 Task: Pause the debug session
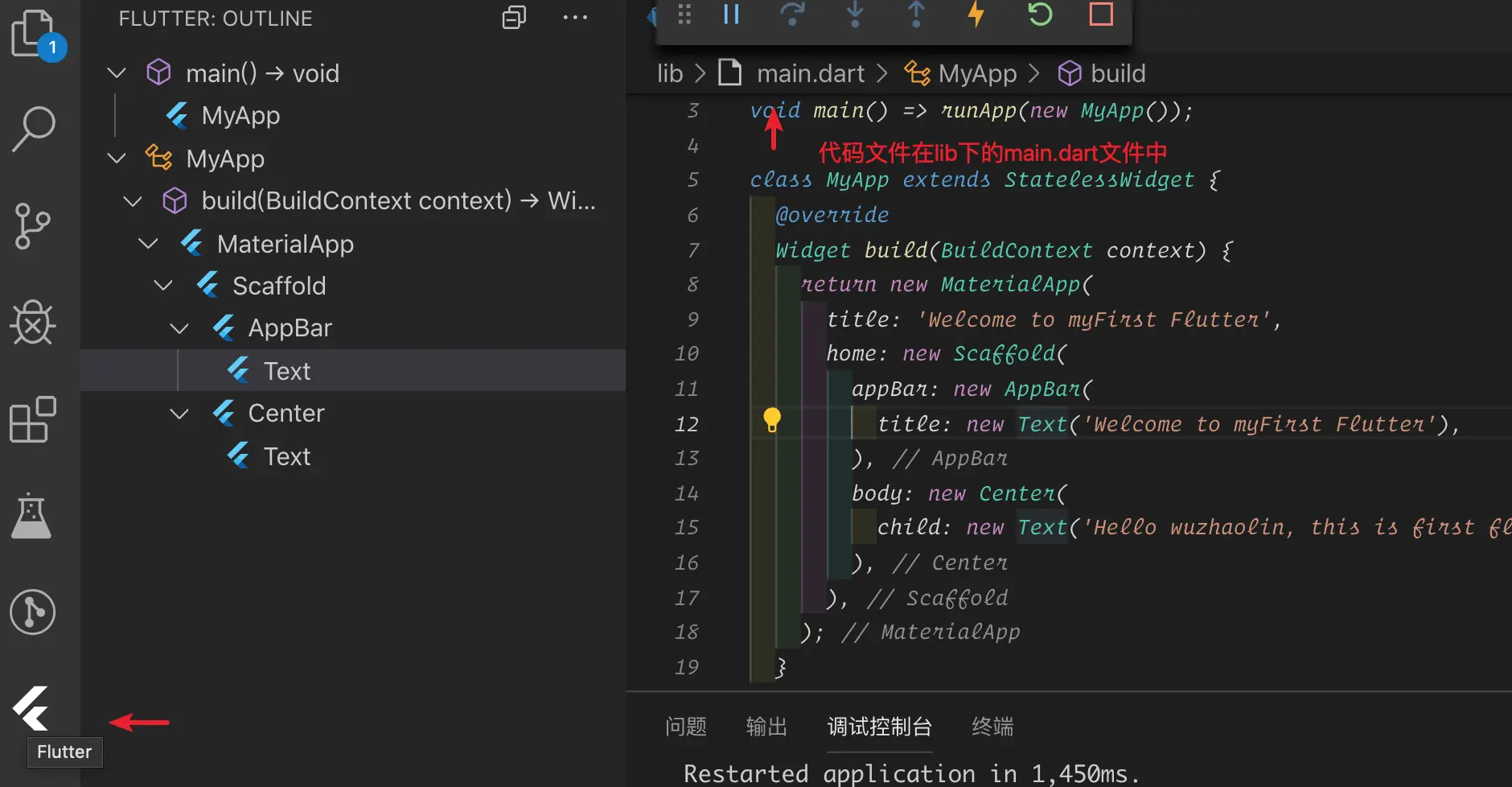[x=731, y=14]
